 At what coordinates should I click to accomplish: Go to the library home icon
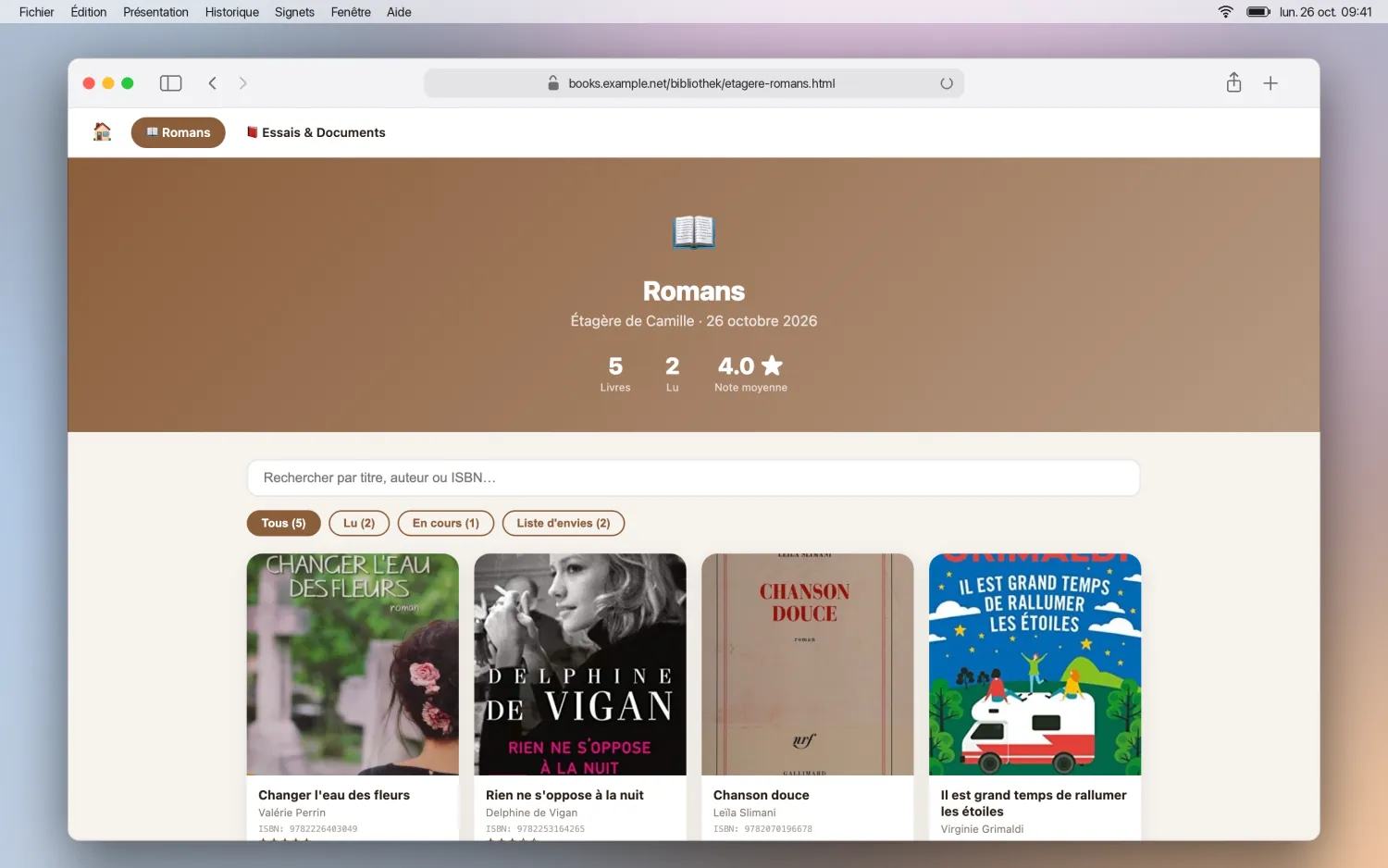point(103,132)
